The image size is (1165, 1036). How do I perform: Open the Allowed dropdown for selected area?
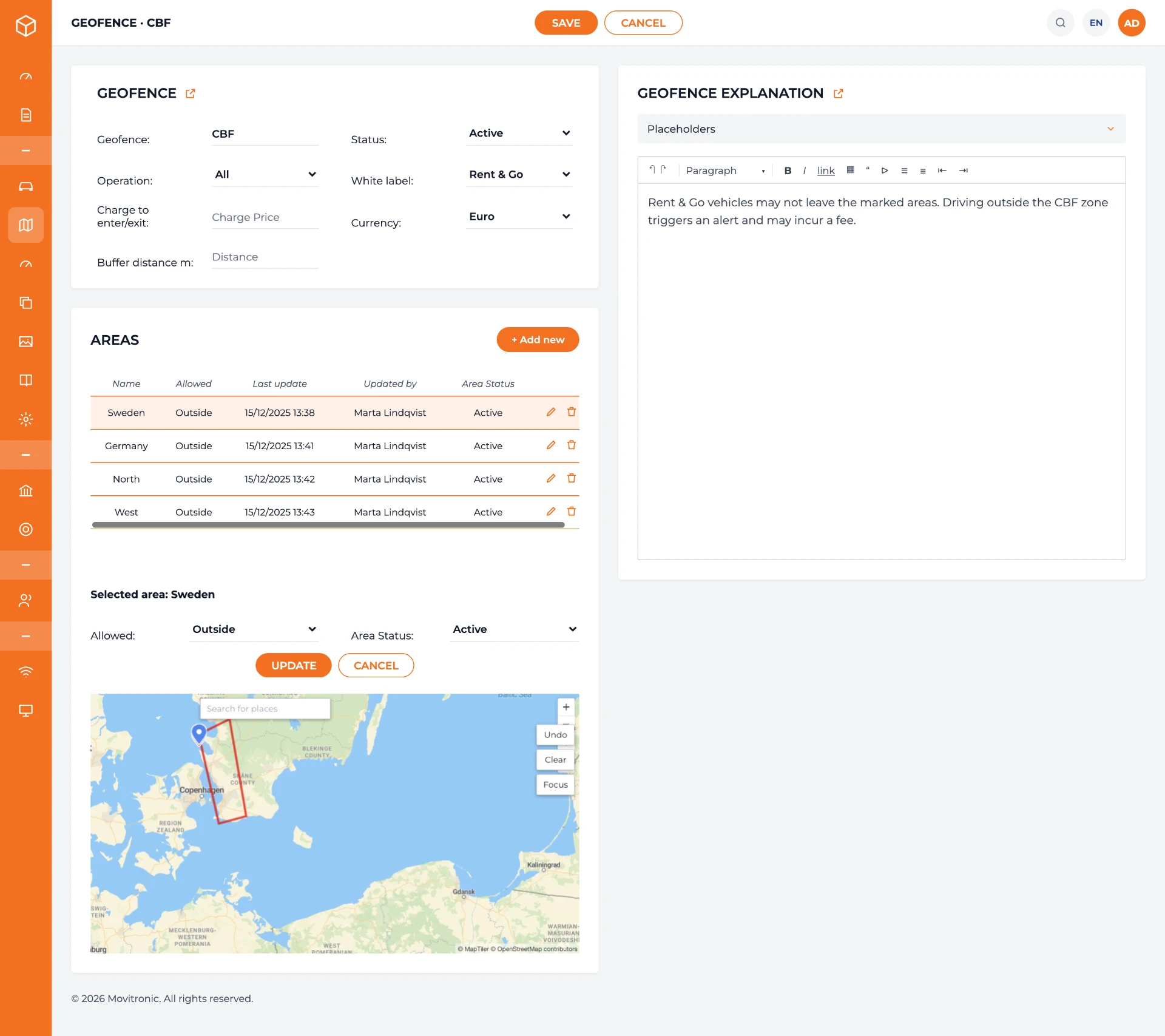[x=254, y=629]
